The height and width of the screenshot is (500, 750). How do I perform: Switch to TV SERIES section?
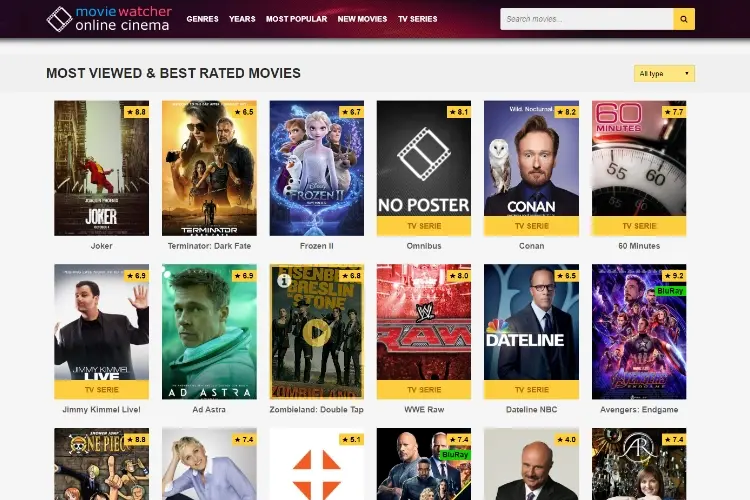pos(418,19)
